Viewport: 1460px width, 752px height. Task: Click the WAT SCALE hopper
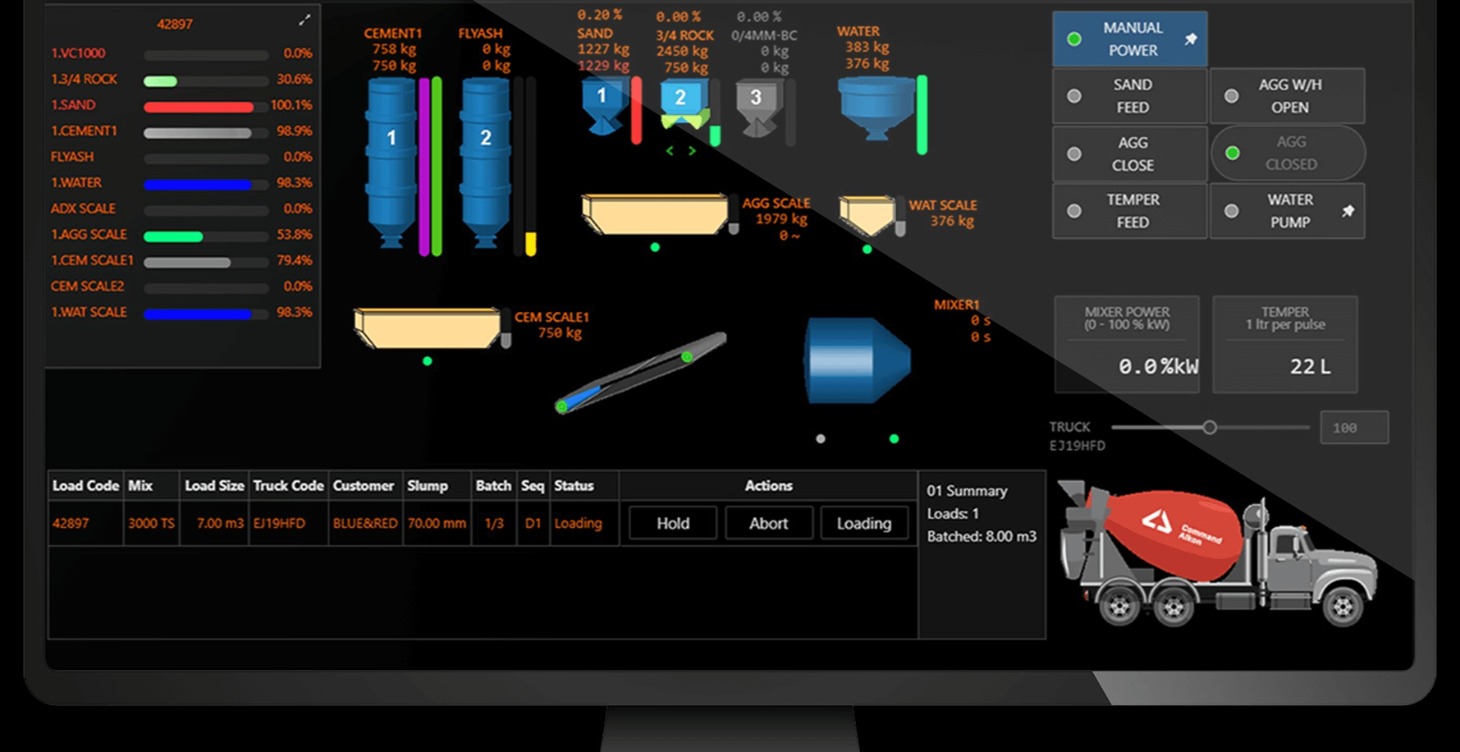tap(866, 215)
